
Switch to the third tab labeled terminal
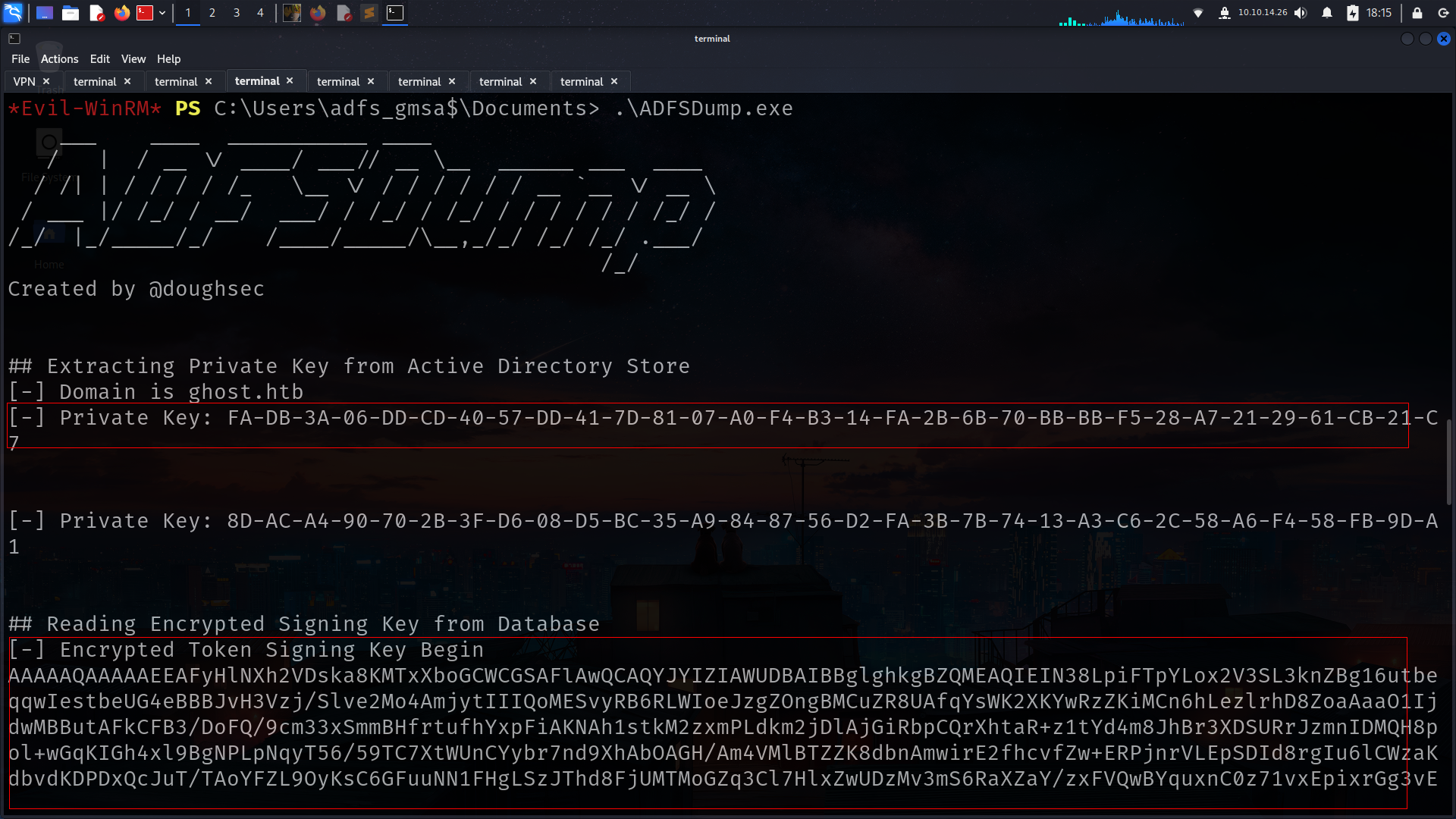176,81
